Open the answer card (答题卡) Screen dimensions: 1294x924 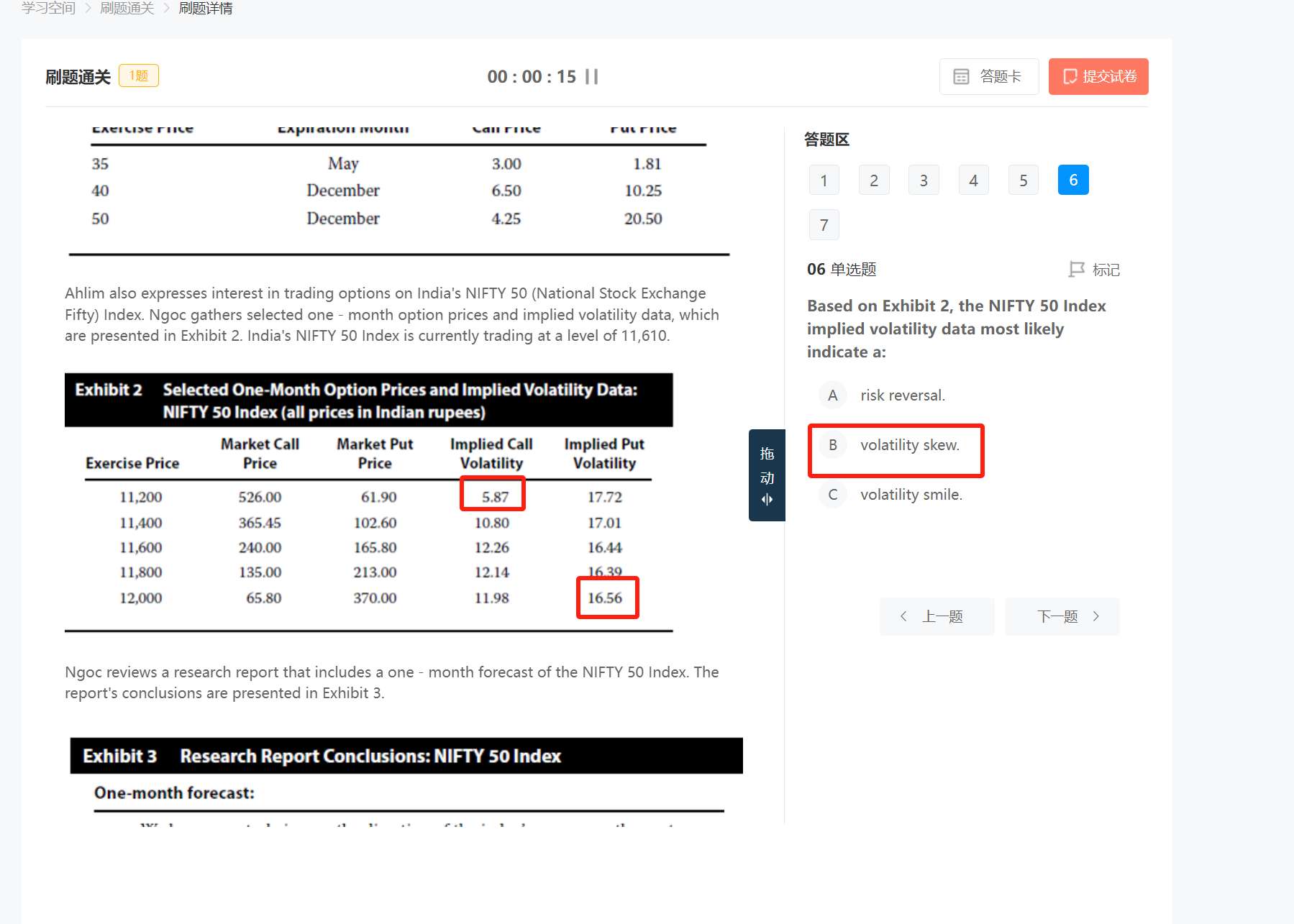click(988, 77)
